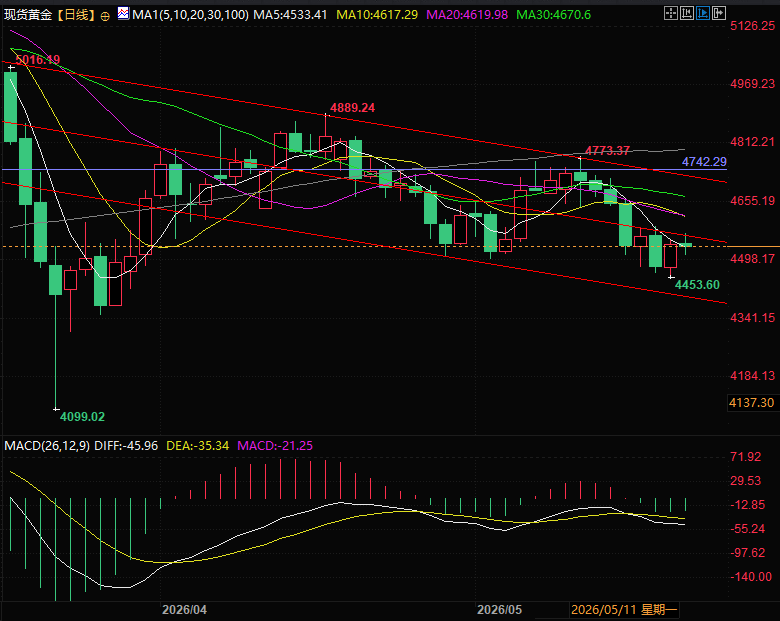Click the highlighted blue playback chart icon
This screenshot has height=621, width=780.
[703, 13]
